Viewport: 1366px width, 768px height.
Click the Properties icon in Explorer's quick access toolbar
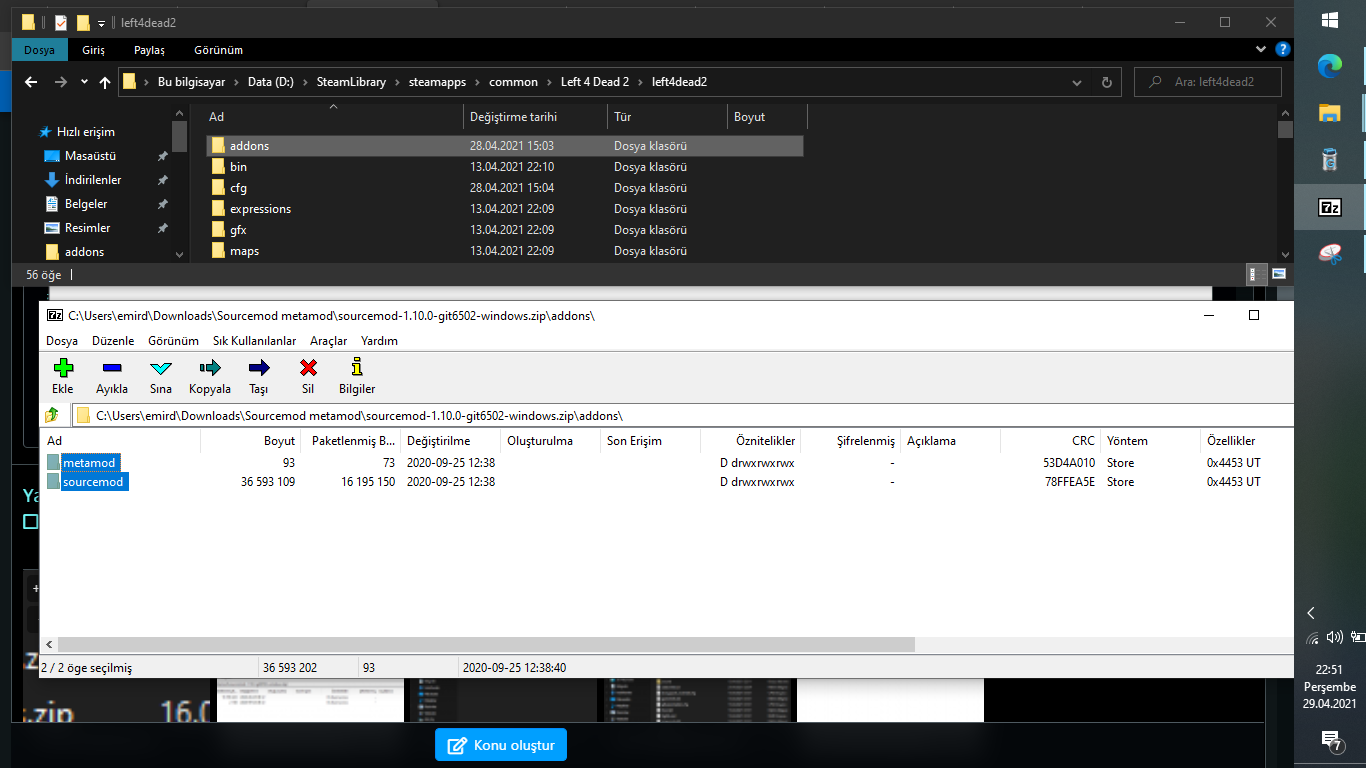point(61,22)
